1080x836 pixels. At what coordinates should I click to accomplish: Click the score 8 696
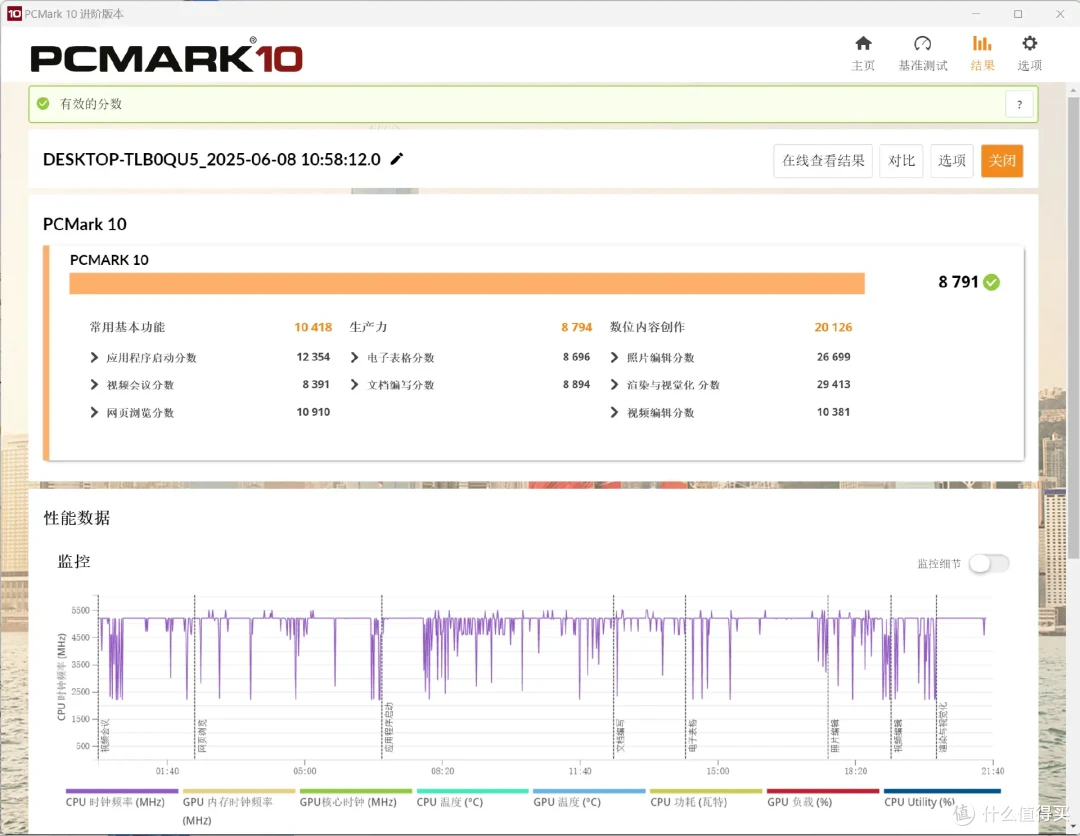click(x=577, y=357)
